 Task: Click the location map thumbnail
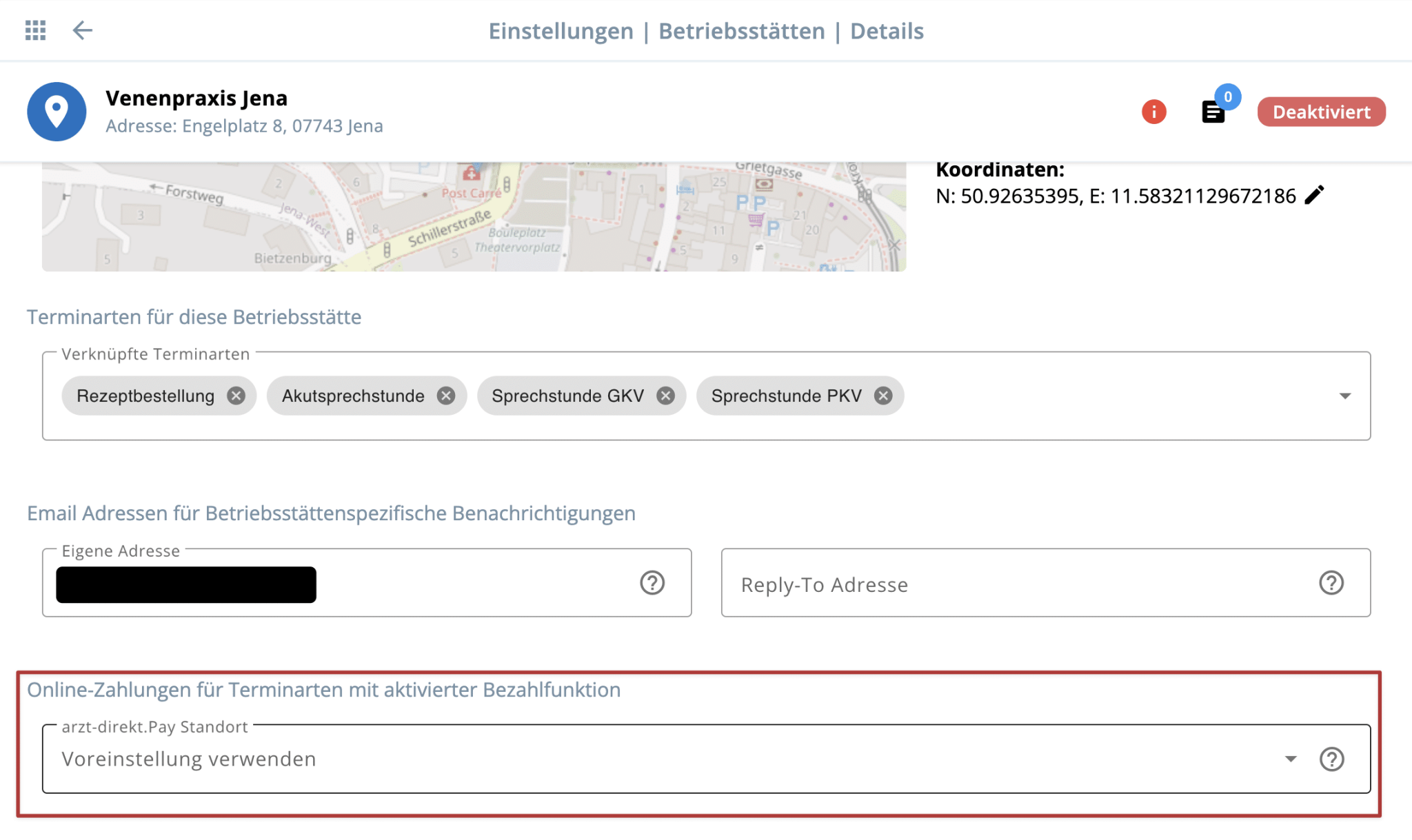(474, 217)
